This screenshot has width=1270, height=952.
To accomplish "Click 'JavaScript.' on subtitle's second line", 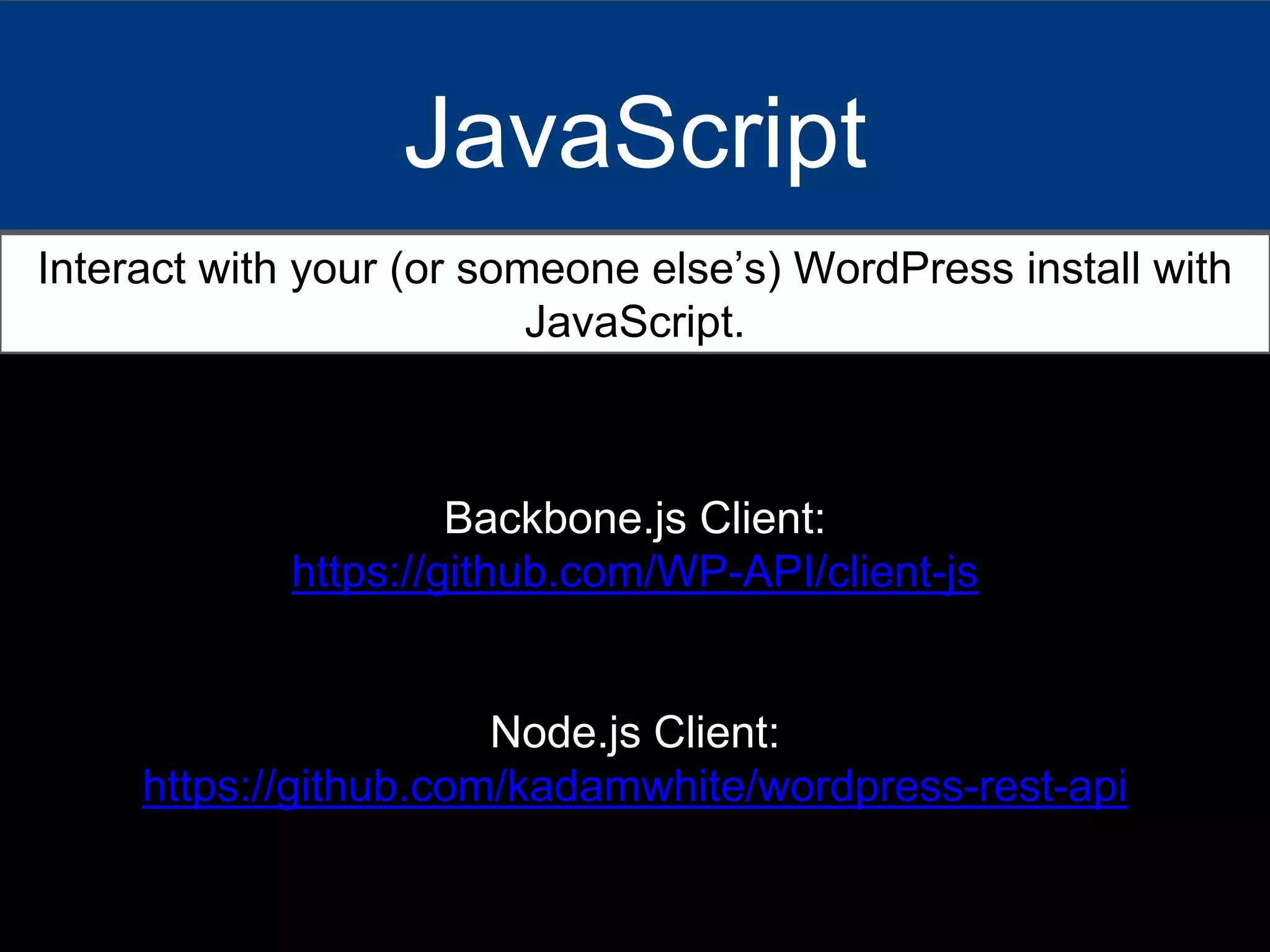I will click(x=634, y=322).
